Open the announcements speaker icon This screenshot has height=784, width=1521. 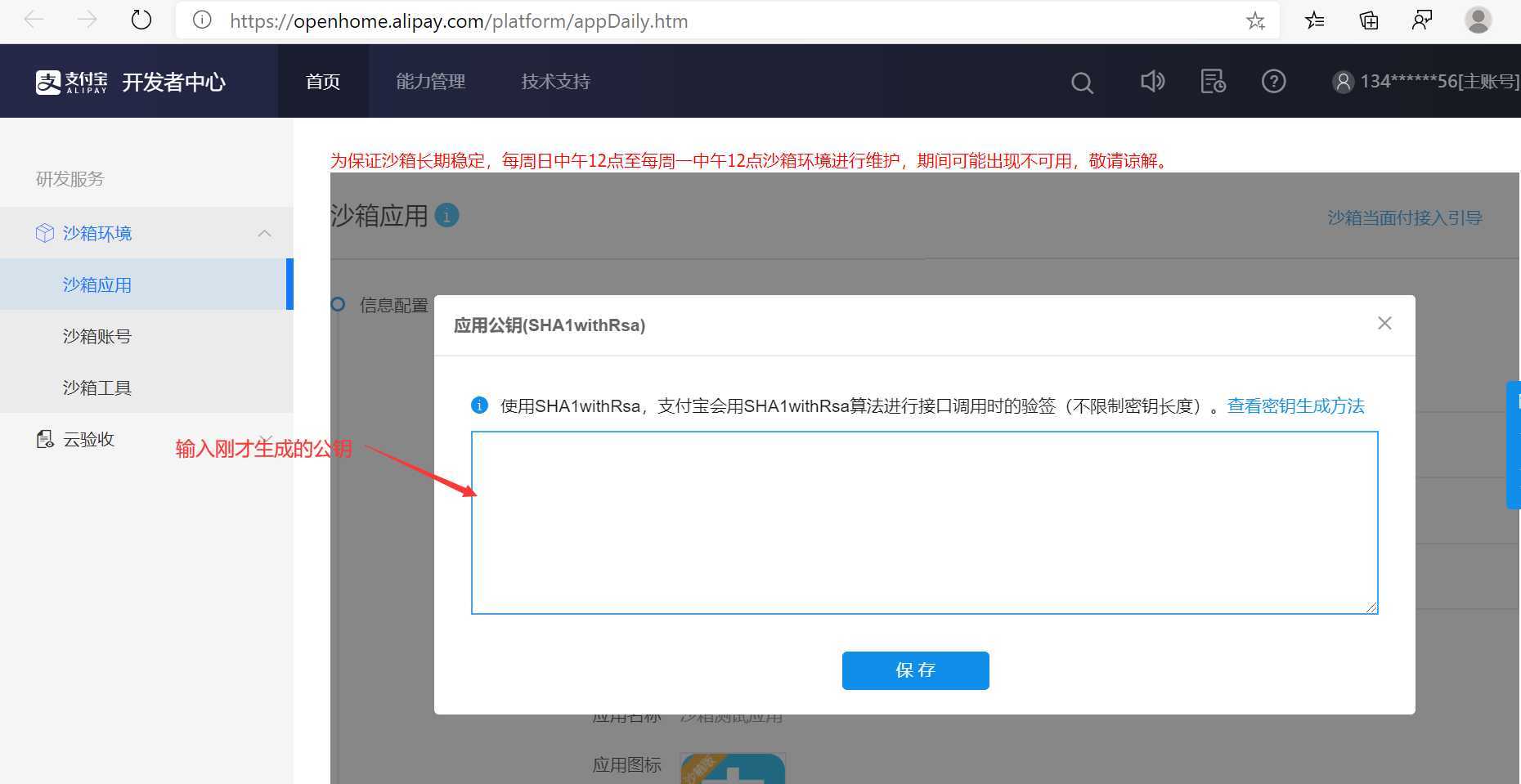coord(1151,81)
